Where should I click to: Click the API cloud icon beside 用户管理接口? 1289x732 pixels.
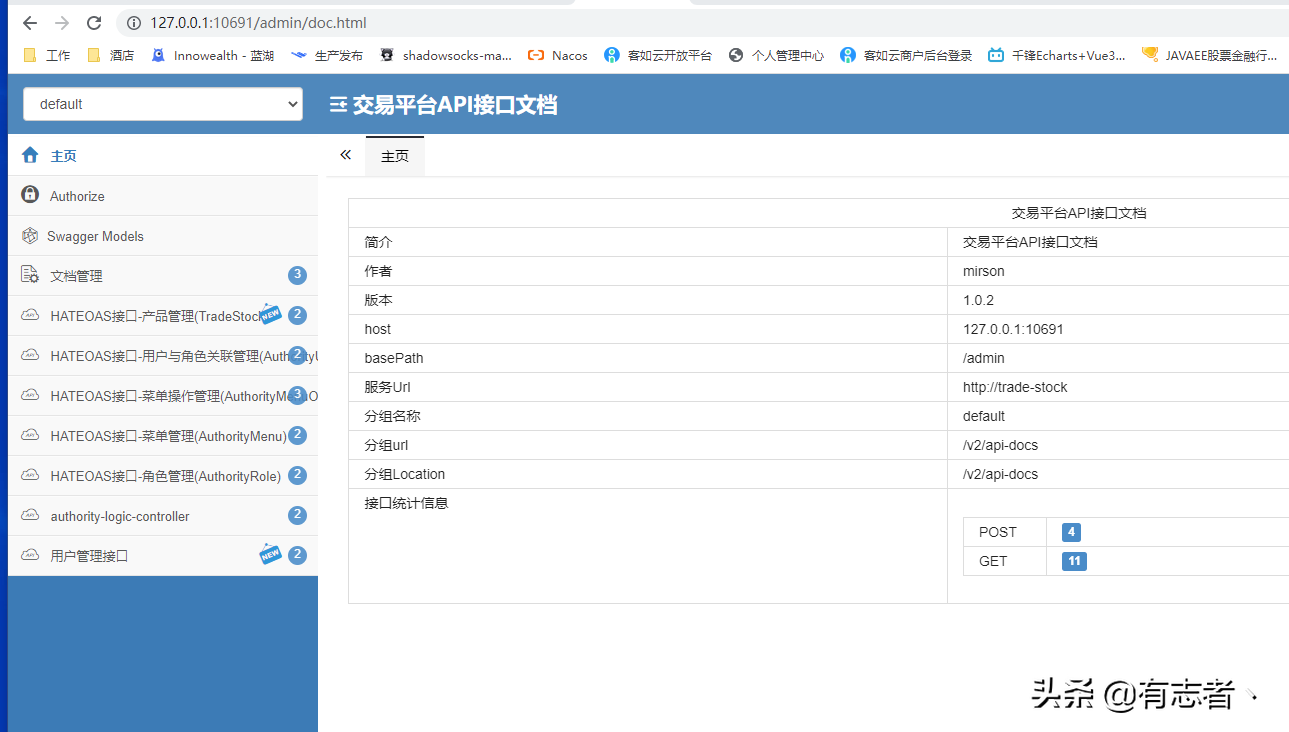point(29,555)
